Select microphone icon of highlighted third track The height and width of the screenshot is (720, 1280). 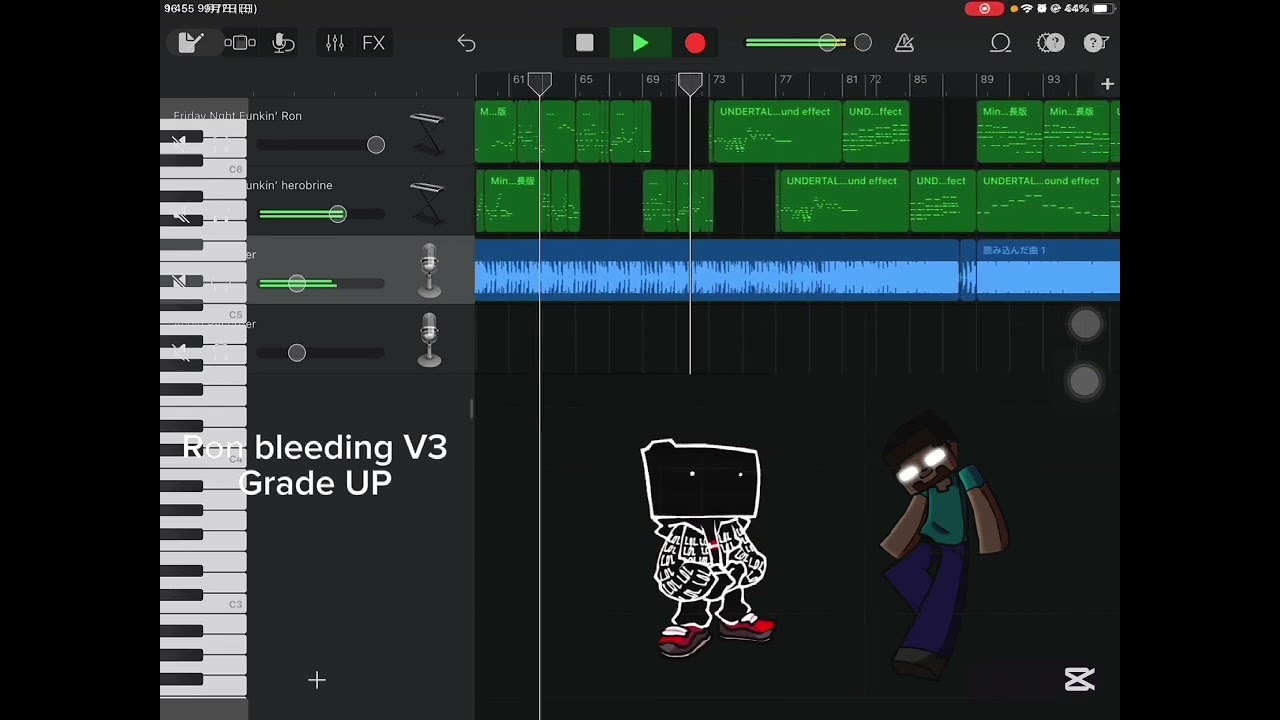click(x=429, y=271)
